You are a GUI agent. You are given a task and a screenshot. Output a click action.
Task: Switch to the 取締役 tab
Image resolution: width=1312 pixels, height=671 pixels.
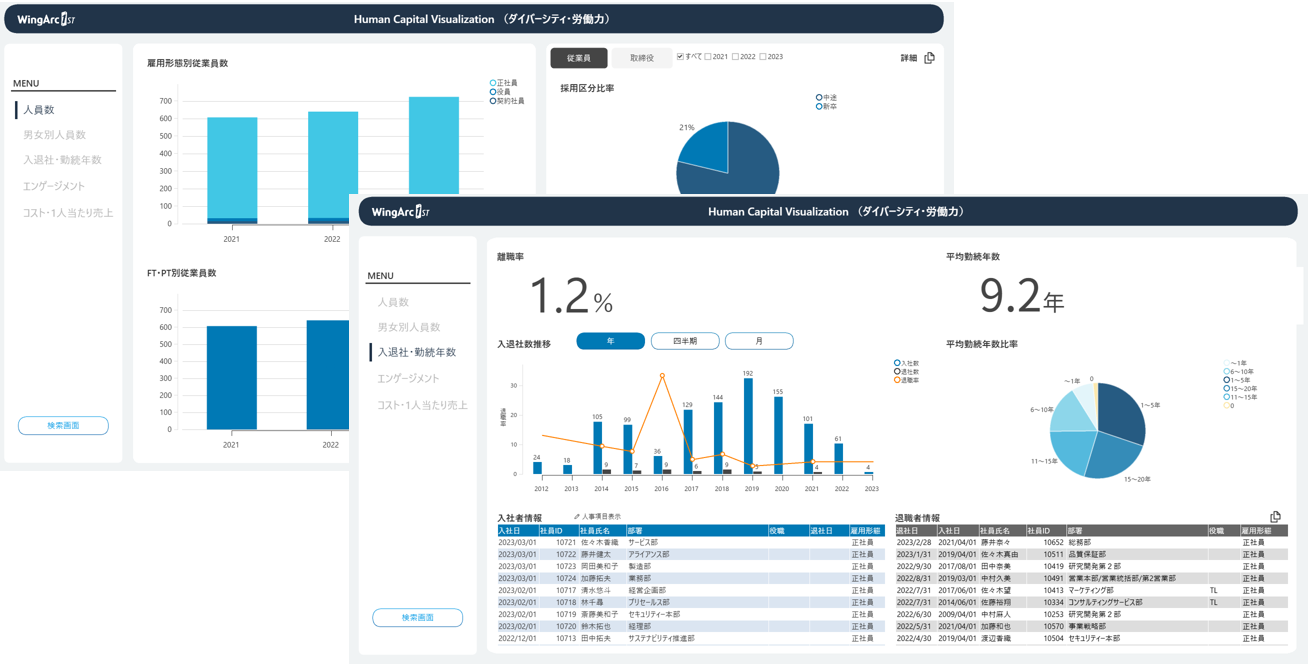[642, 58]
